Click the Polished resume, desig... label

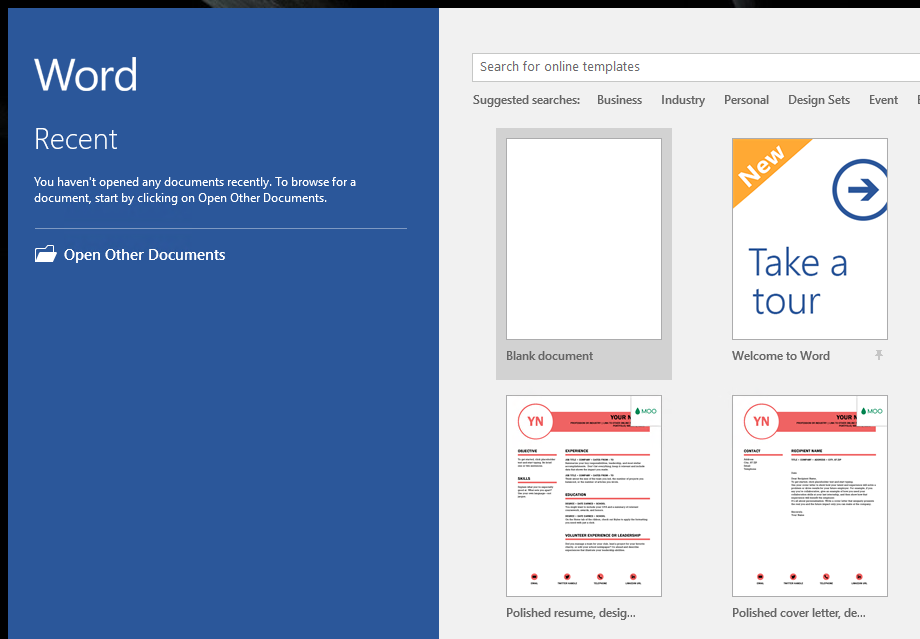[x=570, y=613]
